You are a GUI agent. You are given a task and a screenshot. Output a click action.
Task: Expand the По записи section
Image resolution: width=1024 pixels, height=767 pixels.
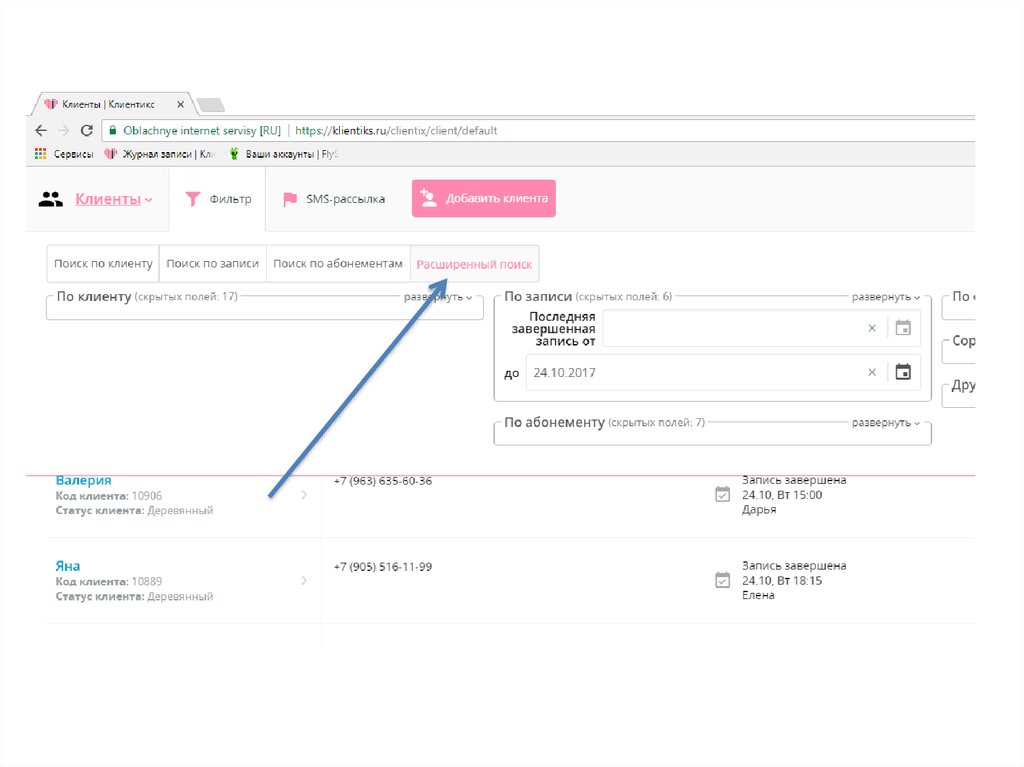click(886, 297)
